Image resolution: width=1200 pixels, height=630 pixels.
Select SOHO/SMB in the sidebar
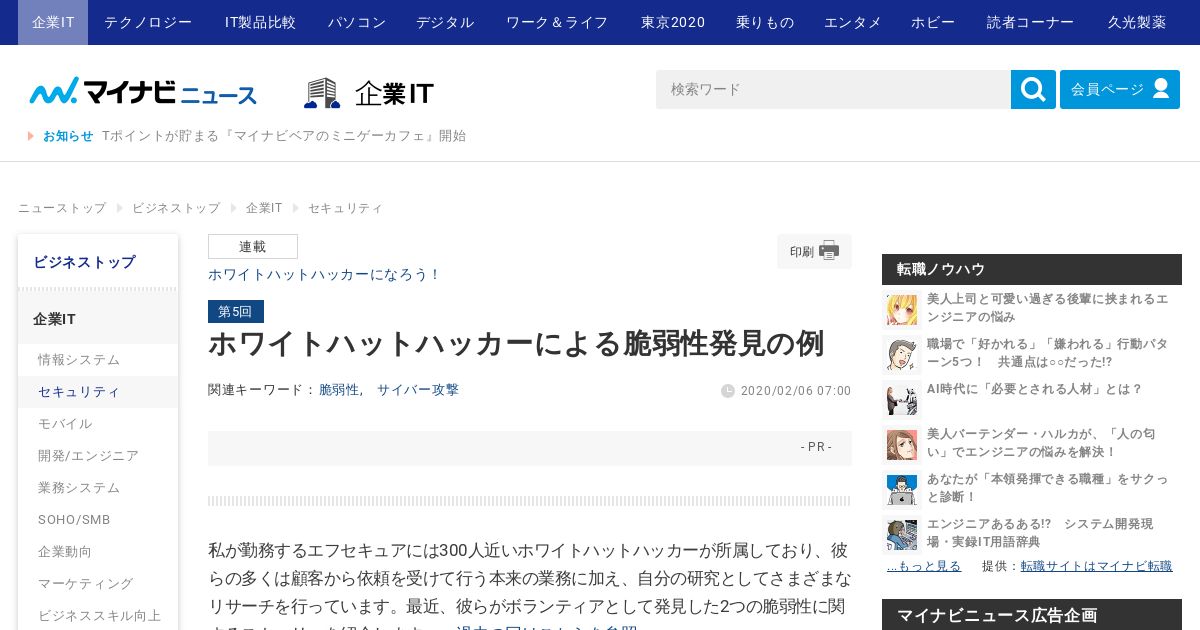coord(98,520)
